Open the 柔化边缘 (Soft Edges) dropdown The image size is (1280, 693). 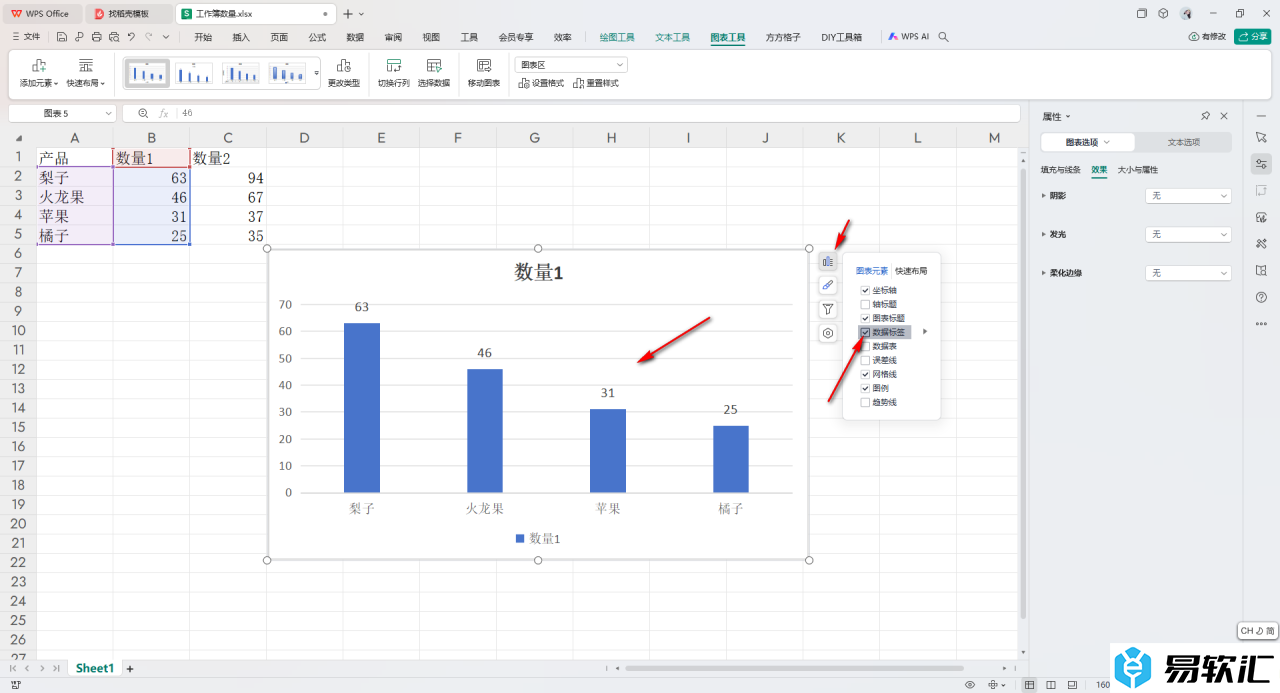[x=1188, y=273]
